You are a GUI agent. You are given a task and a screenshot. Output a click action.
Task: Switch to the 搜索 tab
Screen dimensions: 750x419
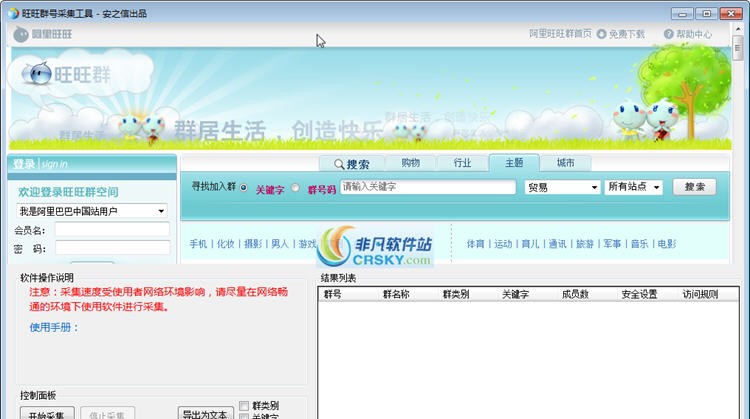(x=352, y=164)
